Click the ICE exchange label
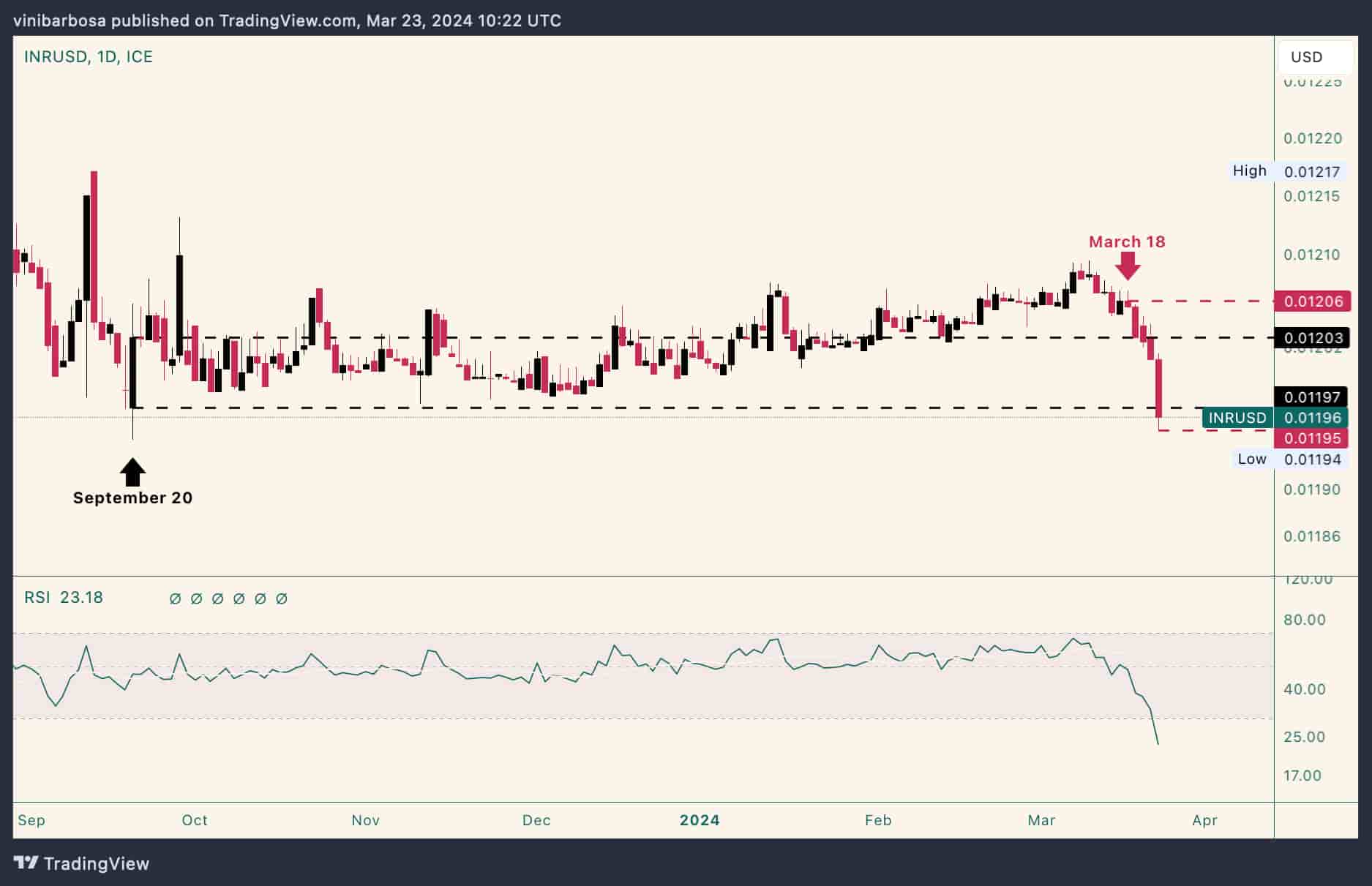The image size is (1372, 886). [140, 56]
